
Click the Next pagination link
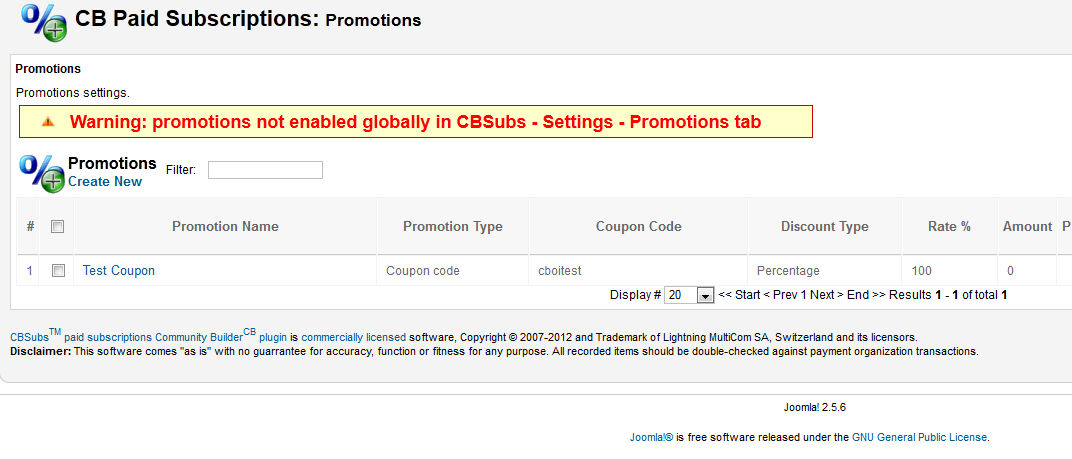[x=826, y=295]
